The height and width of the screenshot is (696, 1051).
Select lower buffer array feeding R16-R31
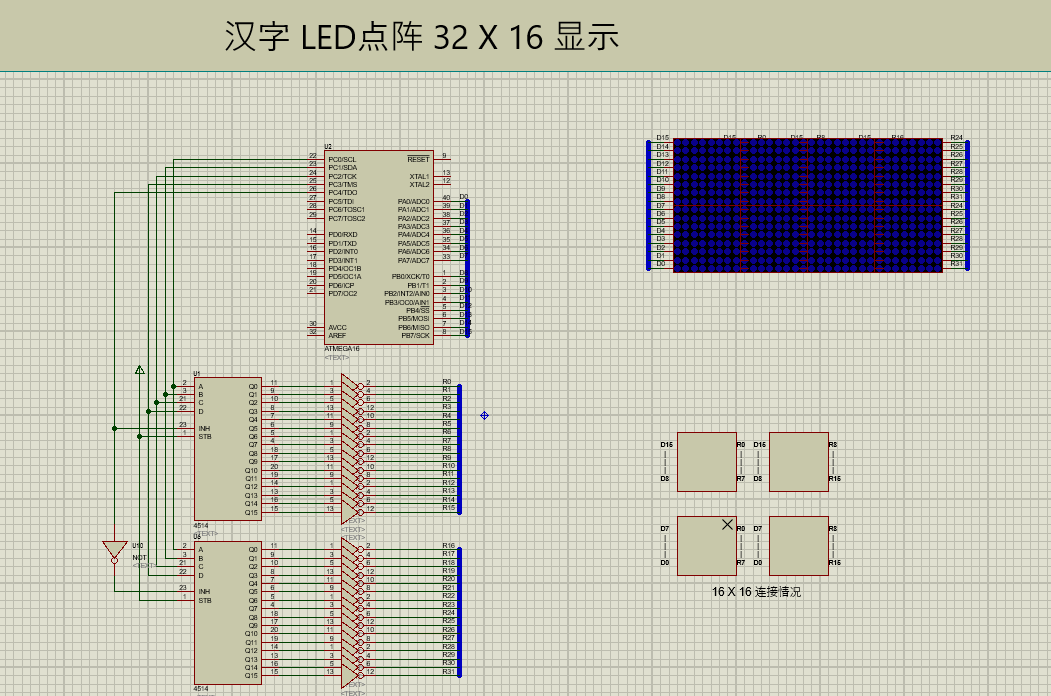[352, 613]
